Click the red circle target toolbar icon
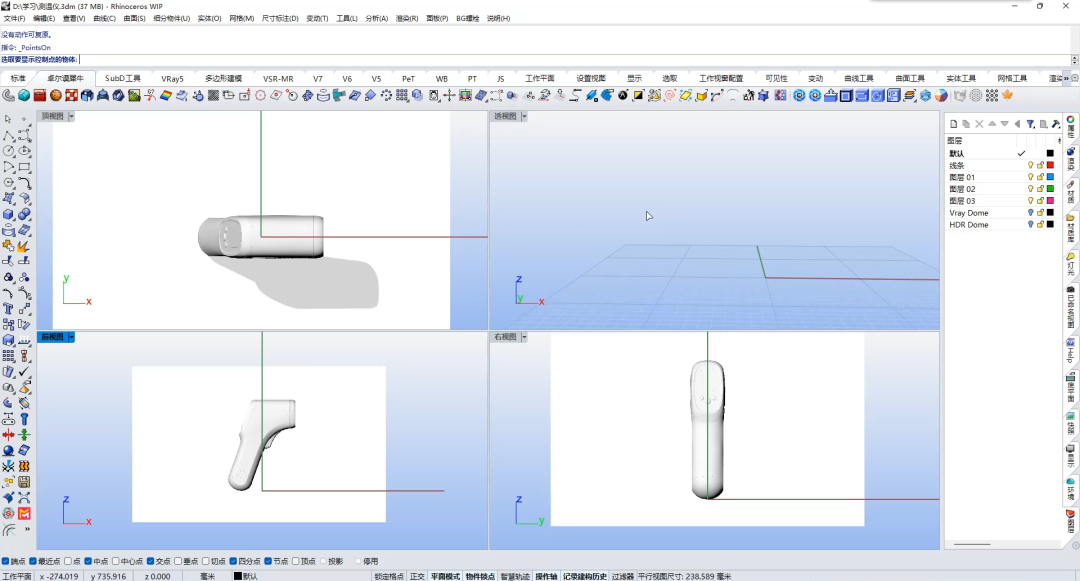Image resolution: width=1080 pixels, height=581 pixels. (x=260, y=96)
